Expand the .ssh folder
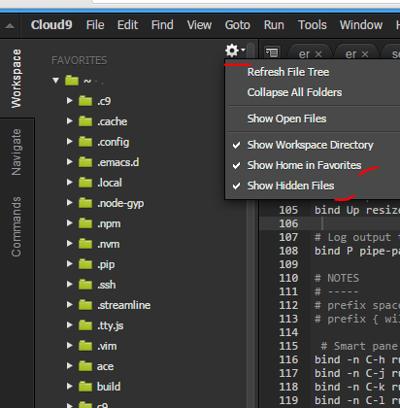 tap(69, 284)
